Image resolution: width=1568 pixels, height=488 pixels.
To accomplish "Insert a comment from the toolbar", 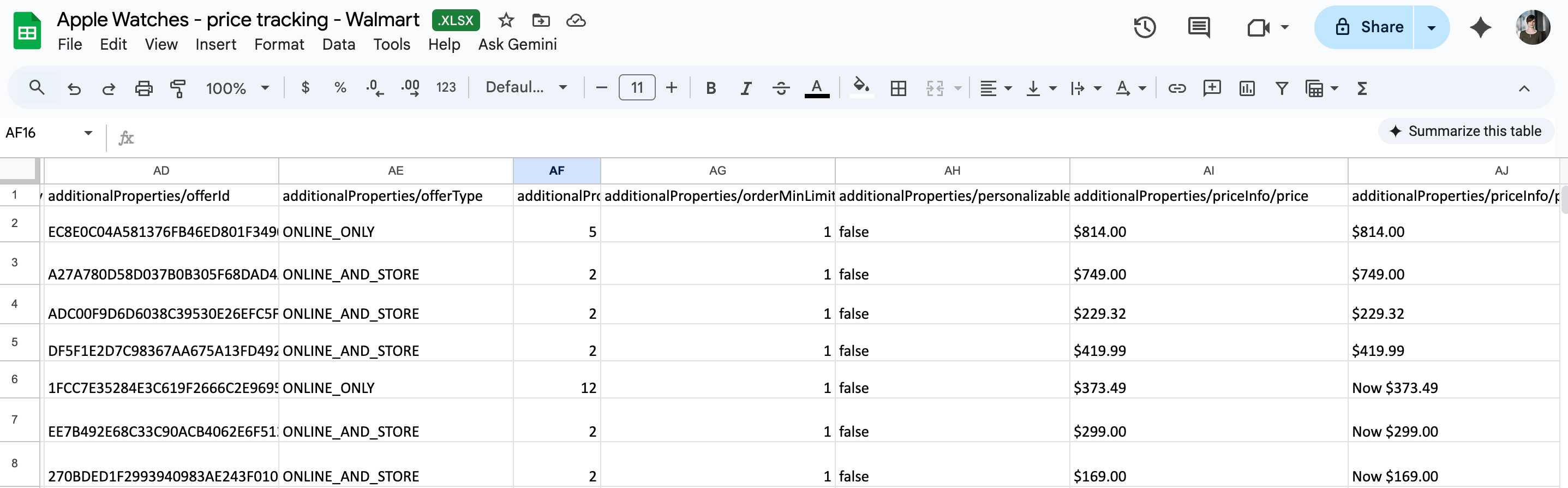I will [x=1212, y=88].
